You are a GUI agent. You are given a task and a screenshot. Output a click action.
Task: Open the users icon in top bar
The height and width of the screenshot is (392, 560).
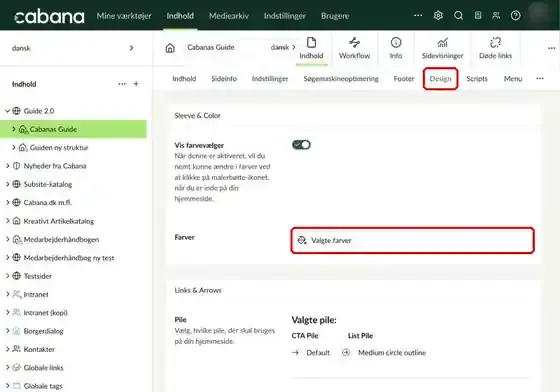point(496,15)
